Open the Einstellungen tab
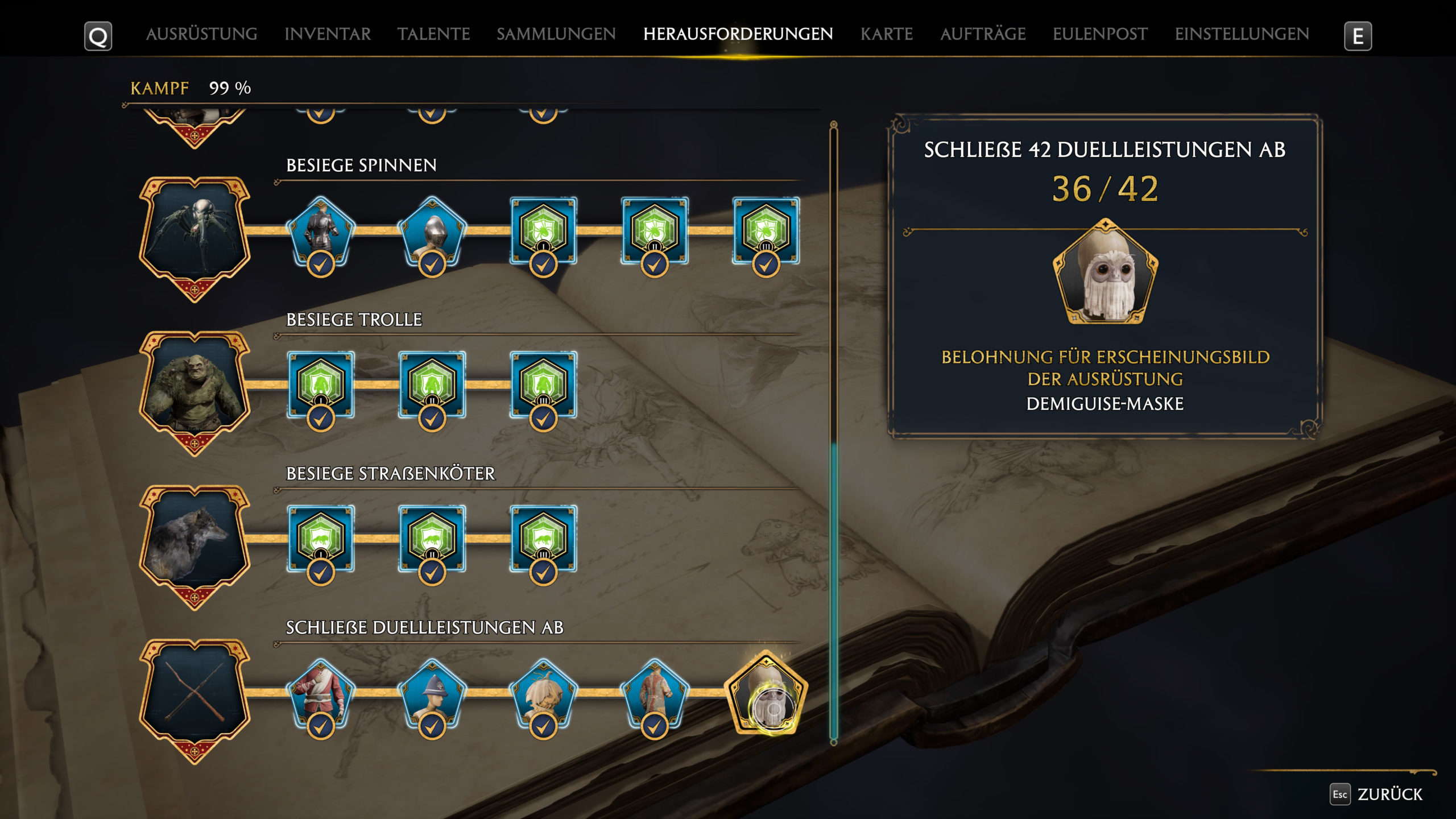 click(x=1242, y=34)
